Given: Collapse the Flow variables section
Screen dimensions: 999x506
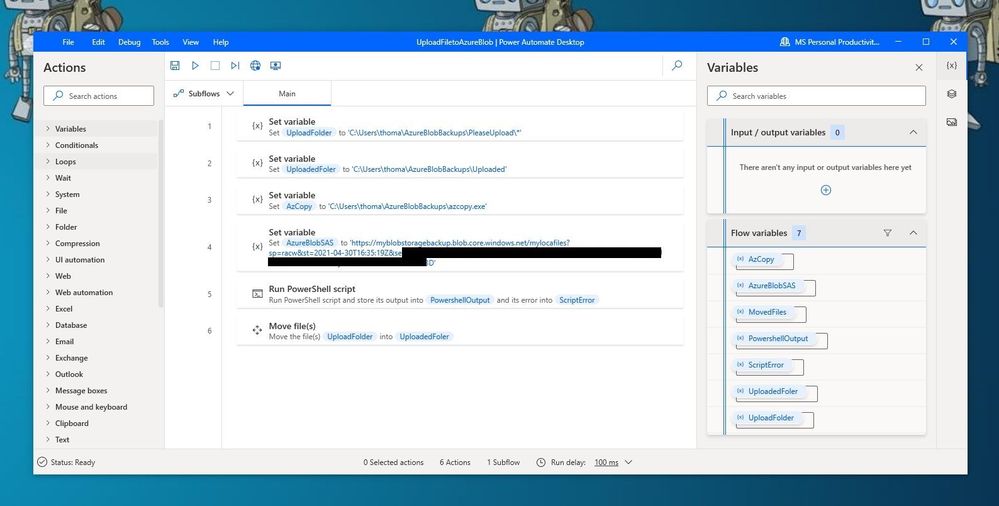Looking at the screenshot, I should point(913,233).
